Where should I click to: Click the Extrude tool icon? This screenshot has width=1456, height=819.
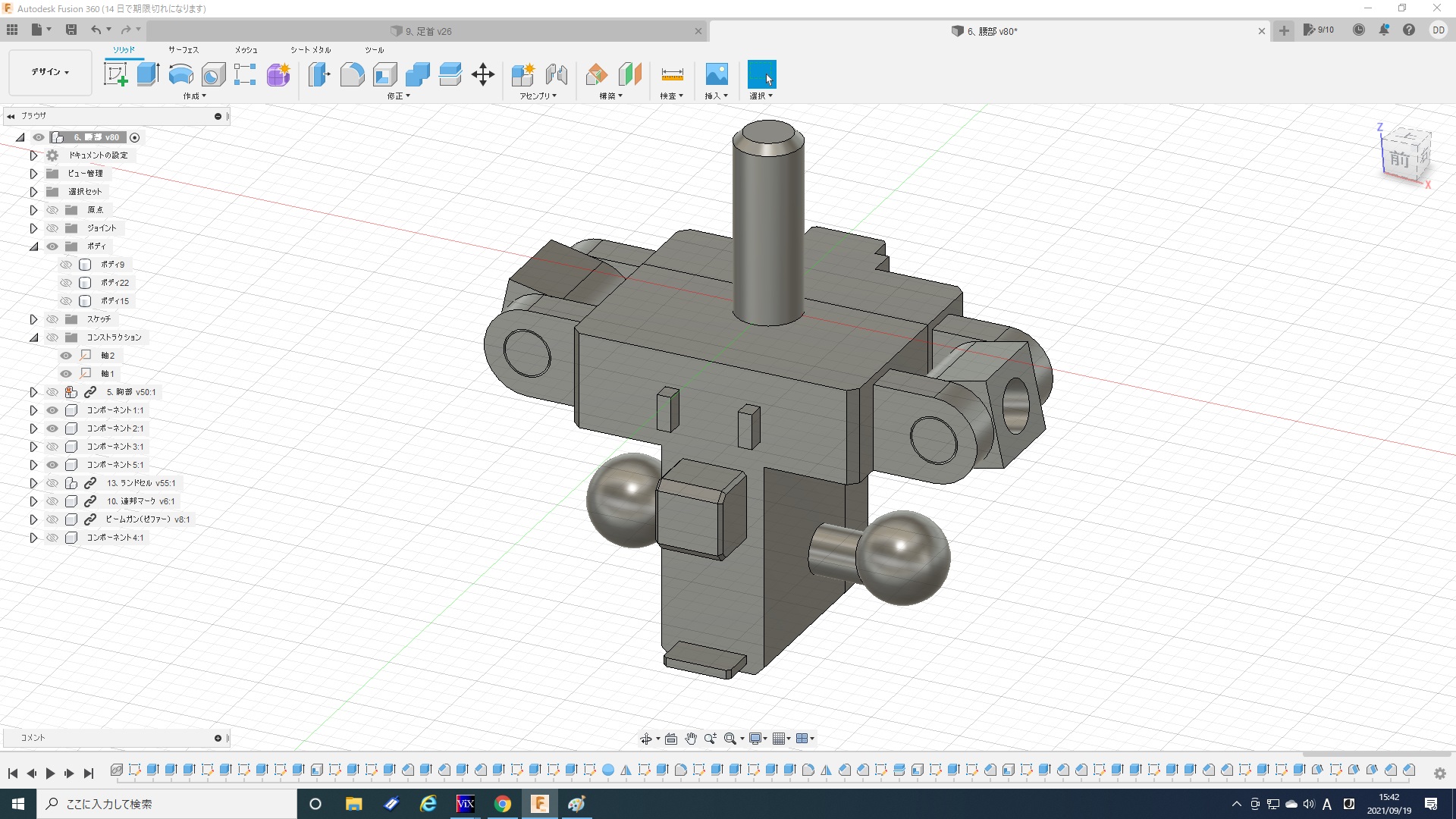(148, 74)
